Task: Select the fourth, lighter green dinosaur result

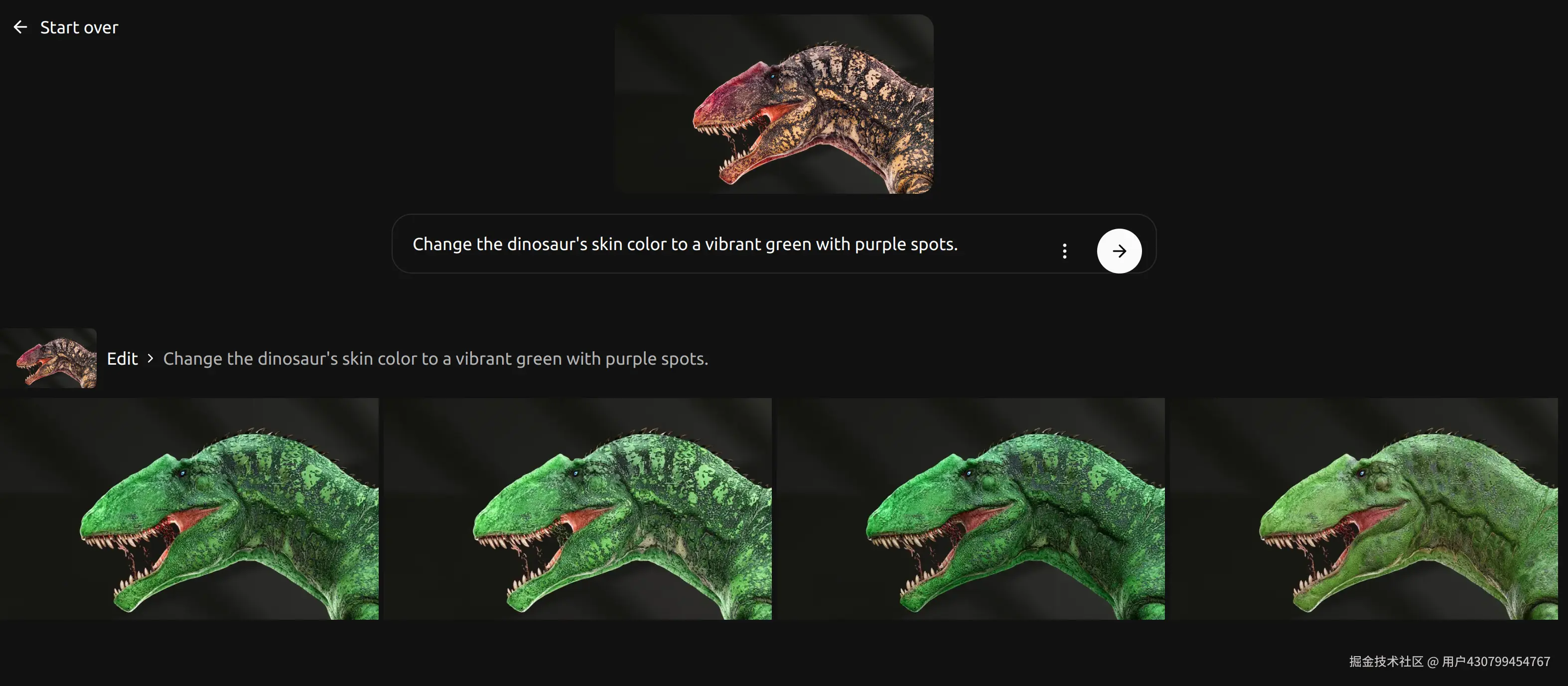Action: [x=1365, y=509]
